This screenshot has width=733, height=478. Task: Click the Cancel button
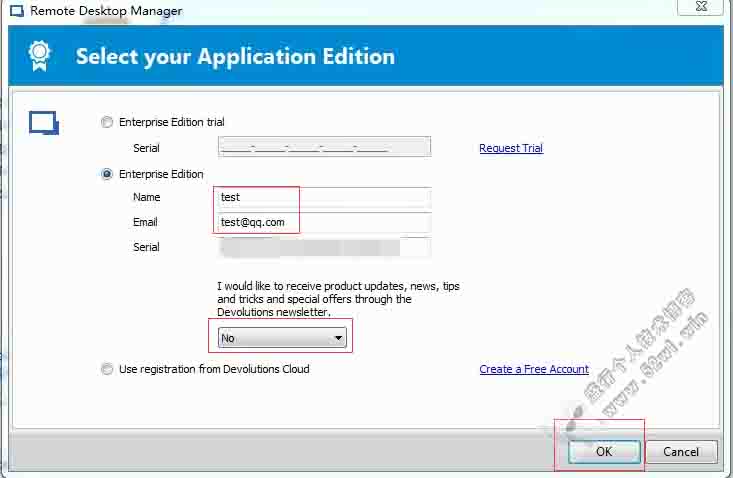(681, 451)
